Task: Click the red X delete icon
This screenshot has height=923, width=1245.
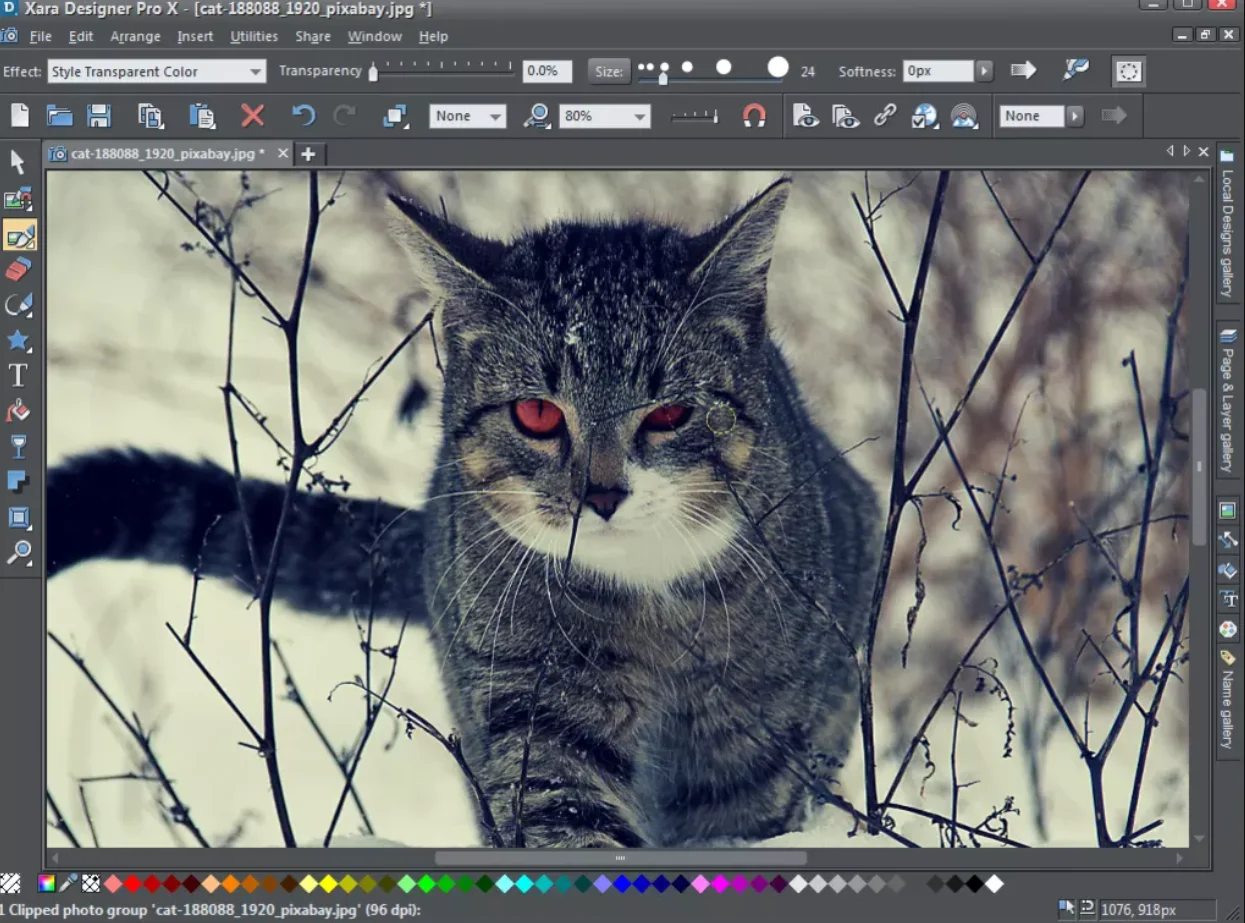Action: point(253,116)
